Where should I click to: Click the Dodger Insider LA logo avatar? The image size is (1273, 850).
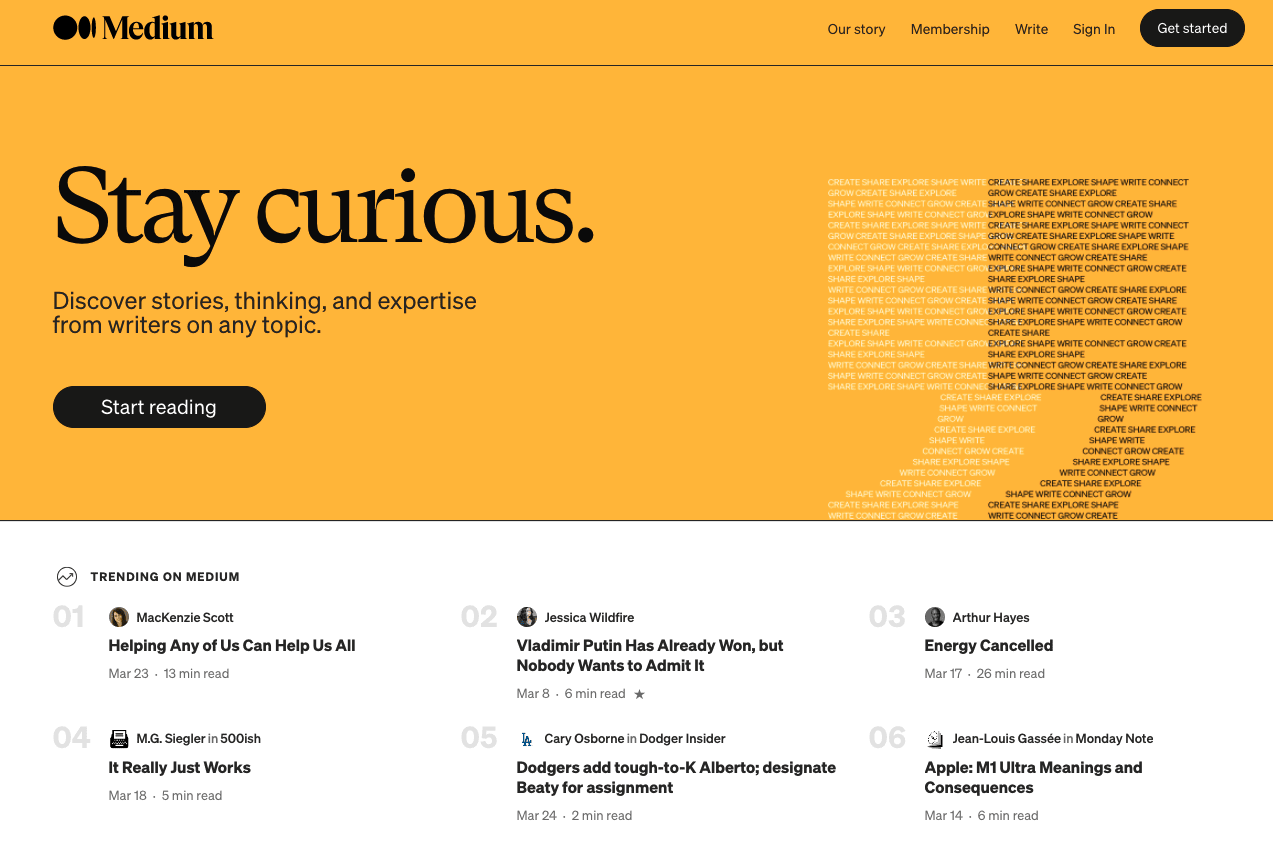pyautogui.click(x=527, y=739)
